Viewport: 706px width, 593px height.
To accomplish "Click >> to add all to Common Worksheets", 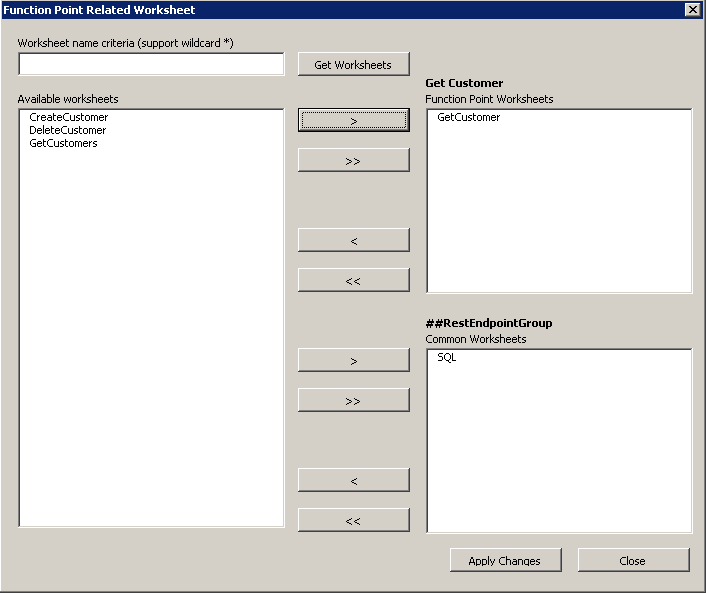I will [354, 400].
